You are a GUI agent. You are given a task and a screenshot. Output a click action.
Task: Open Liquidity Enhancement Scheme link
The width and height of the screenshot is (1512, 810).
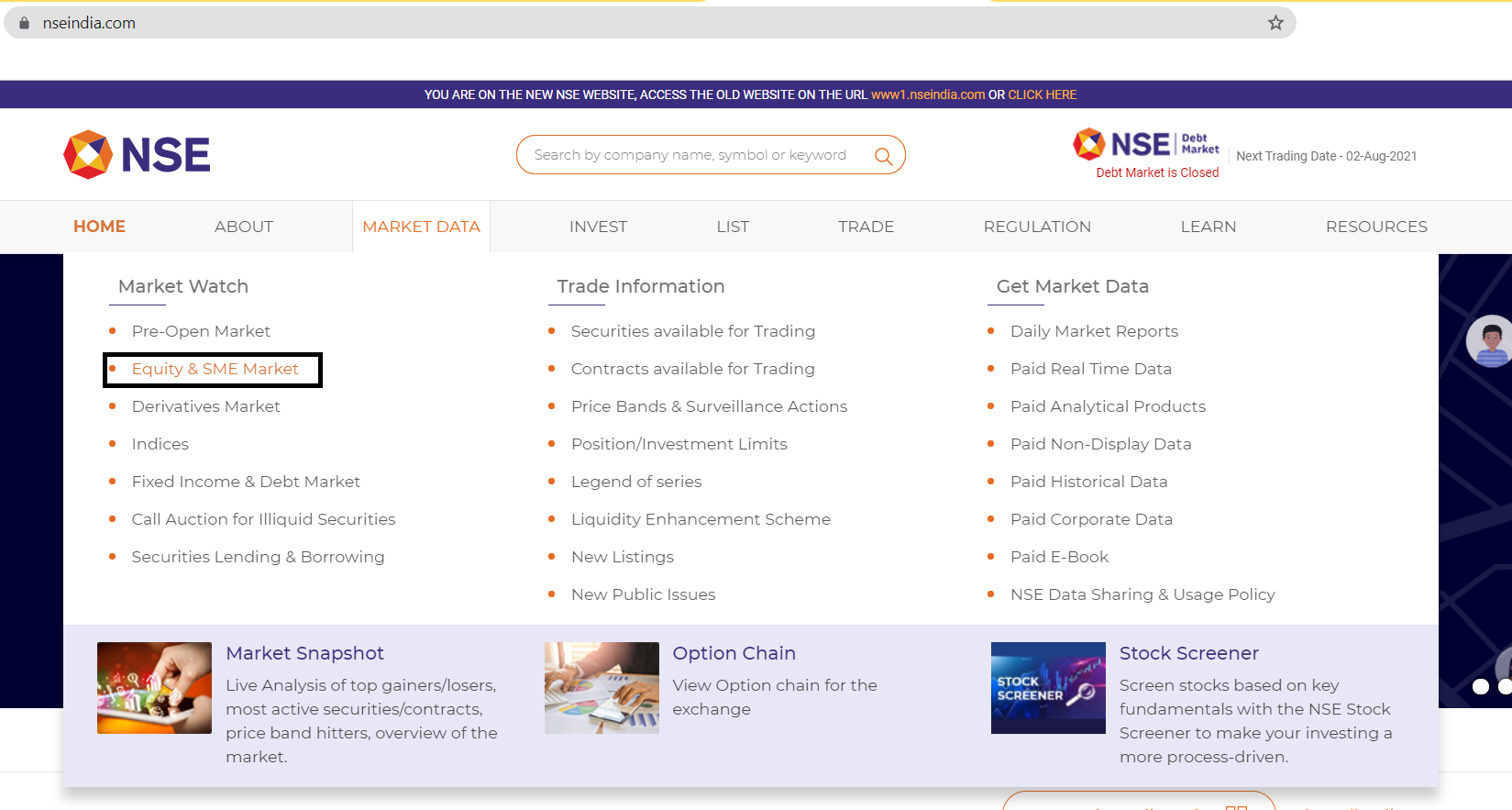[701, 519]
